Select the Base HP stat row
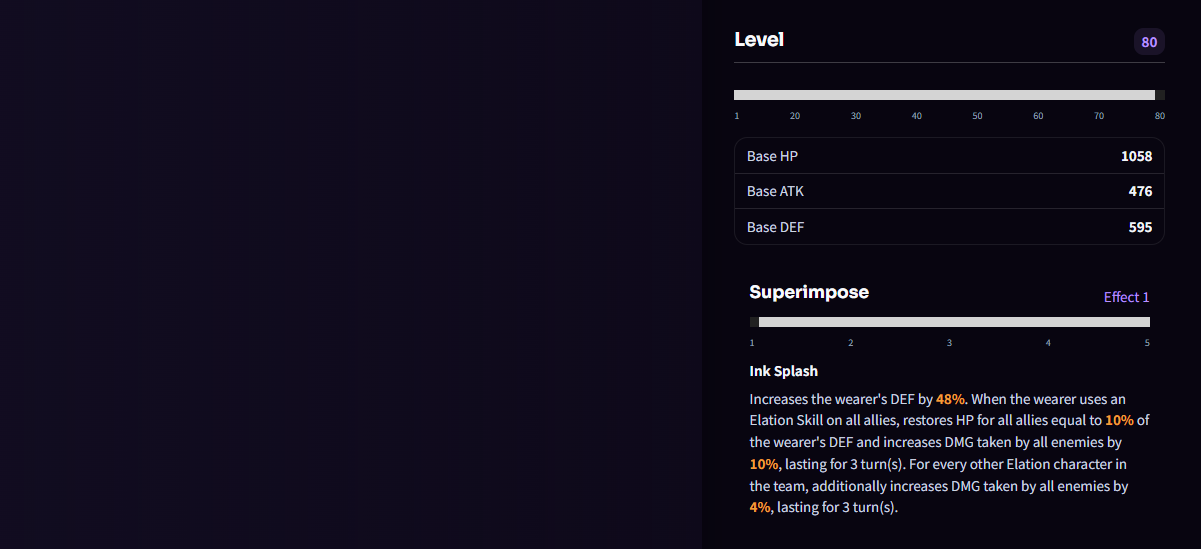This screenshot has width=1201, height=549. click(x=949, y=156)
